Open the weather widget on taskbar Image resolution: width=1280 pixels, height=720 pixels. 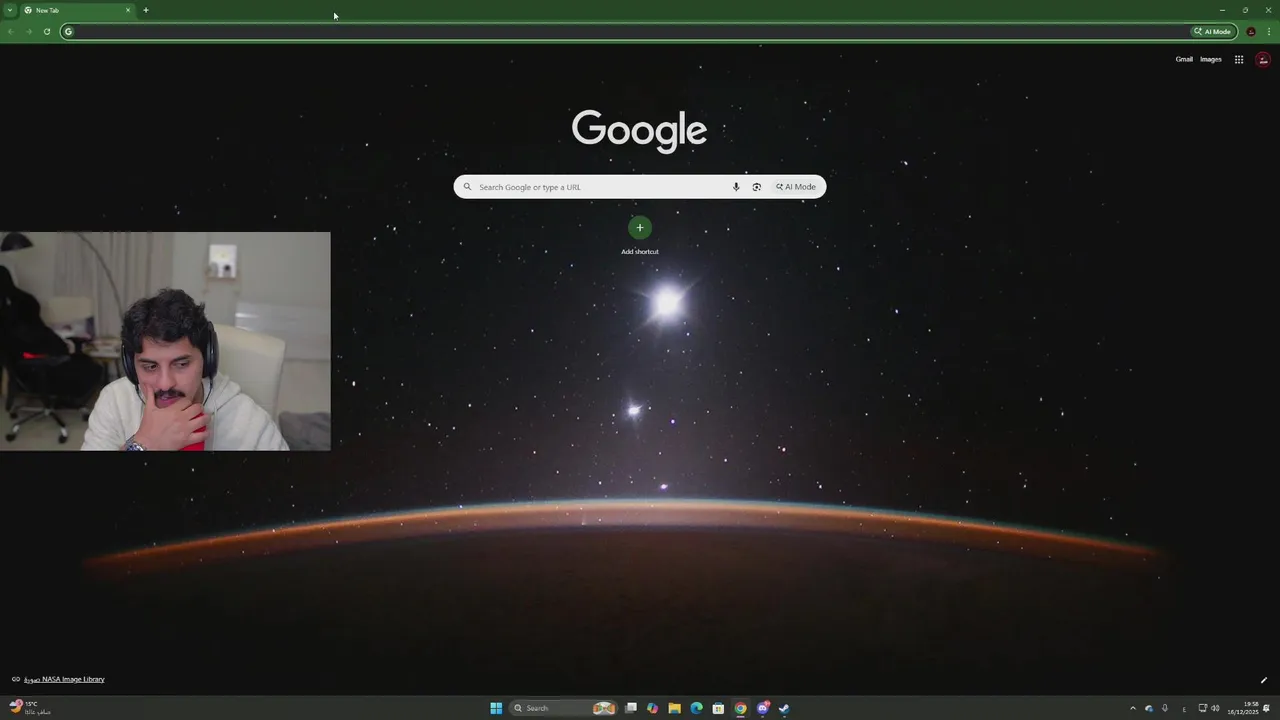tap(29, 708)
